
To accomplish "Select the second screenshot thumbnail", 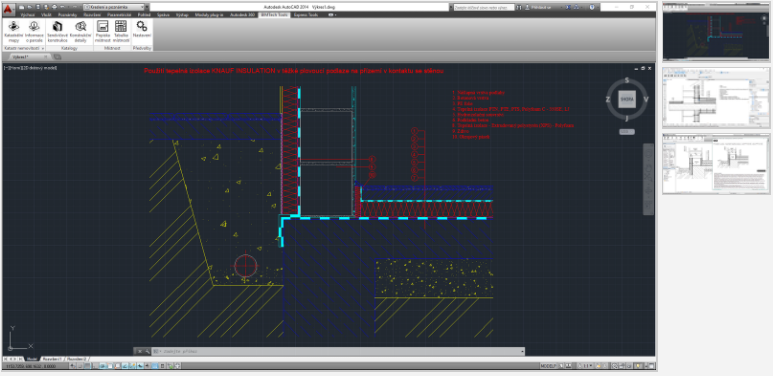I will 716,98.
